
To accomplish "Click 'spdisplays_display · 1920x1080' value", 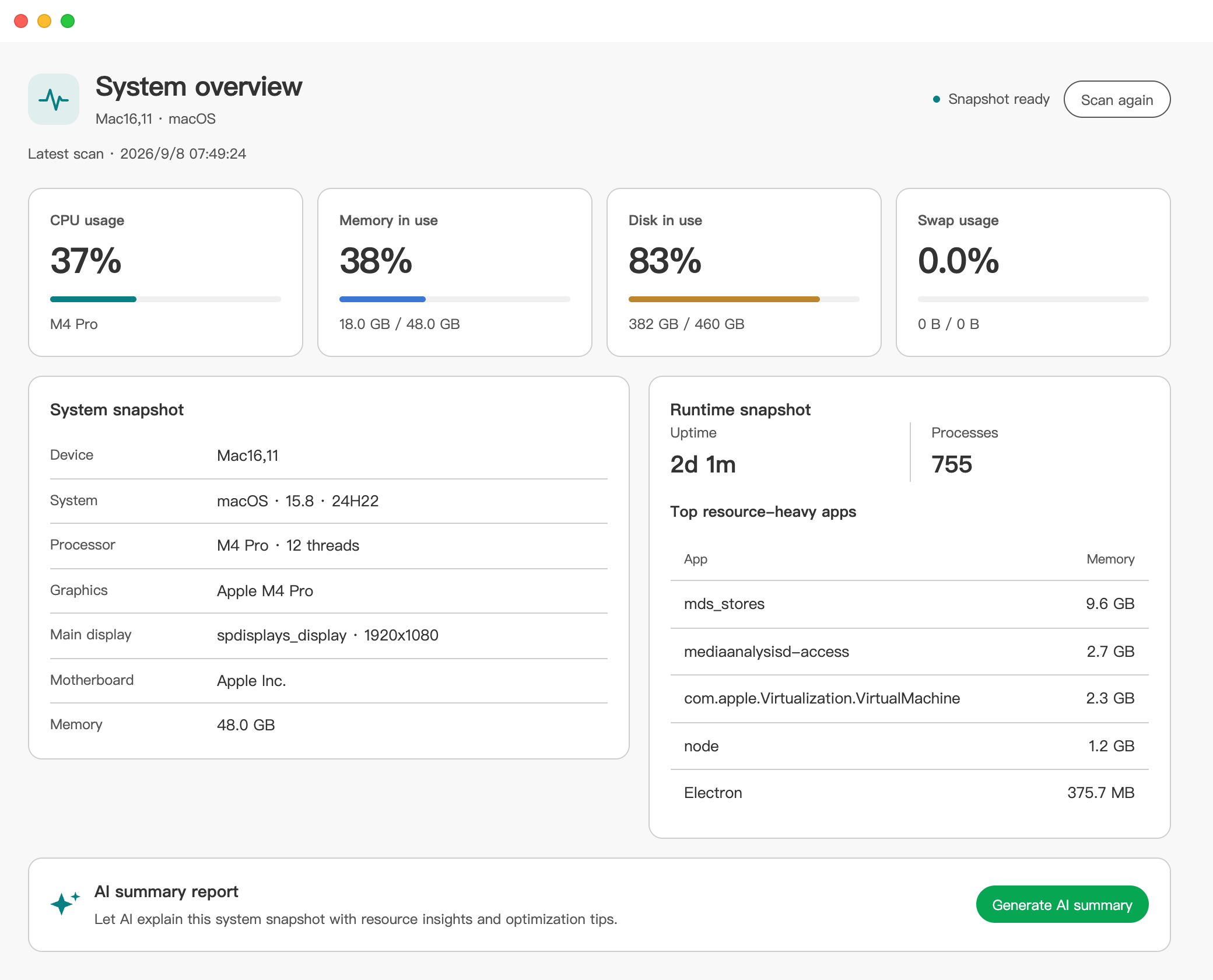I will click(x=327, y=635).
